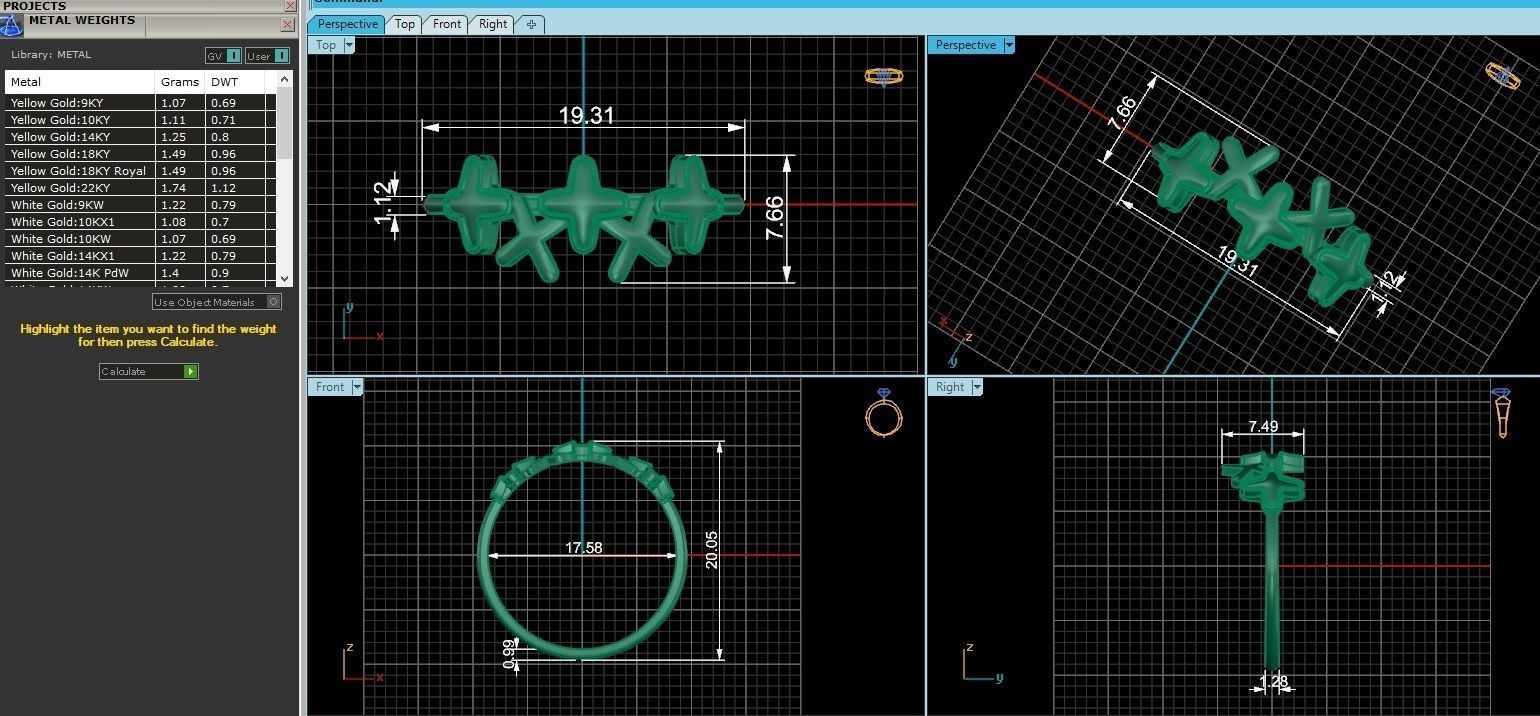1540x716 pixels.
Task: Switch to the Right tab
Action: click(493, 24)
